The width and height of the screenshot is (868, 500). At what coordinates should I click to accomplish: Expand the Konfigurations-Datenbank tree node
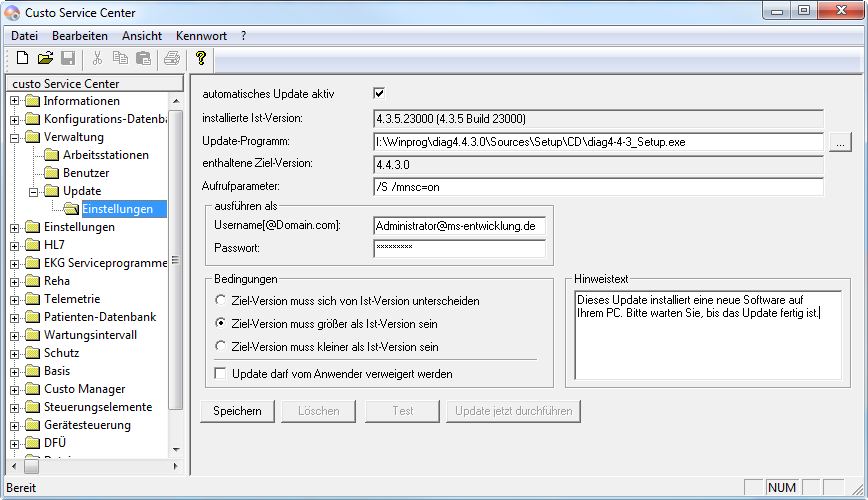14,119
